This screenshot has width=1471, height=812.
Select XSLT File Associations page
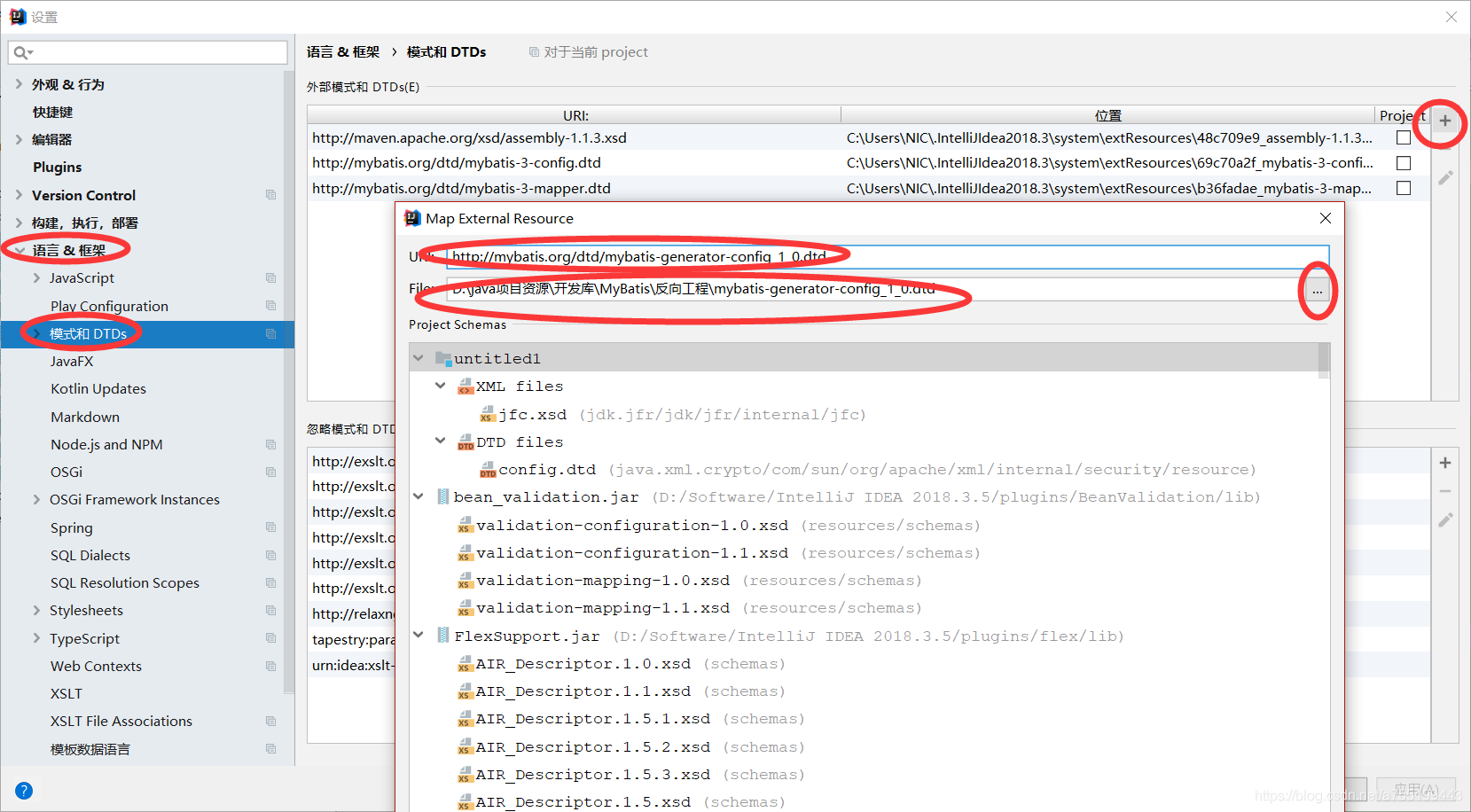(x=121, y=721)
